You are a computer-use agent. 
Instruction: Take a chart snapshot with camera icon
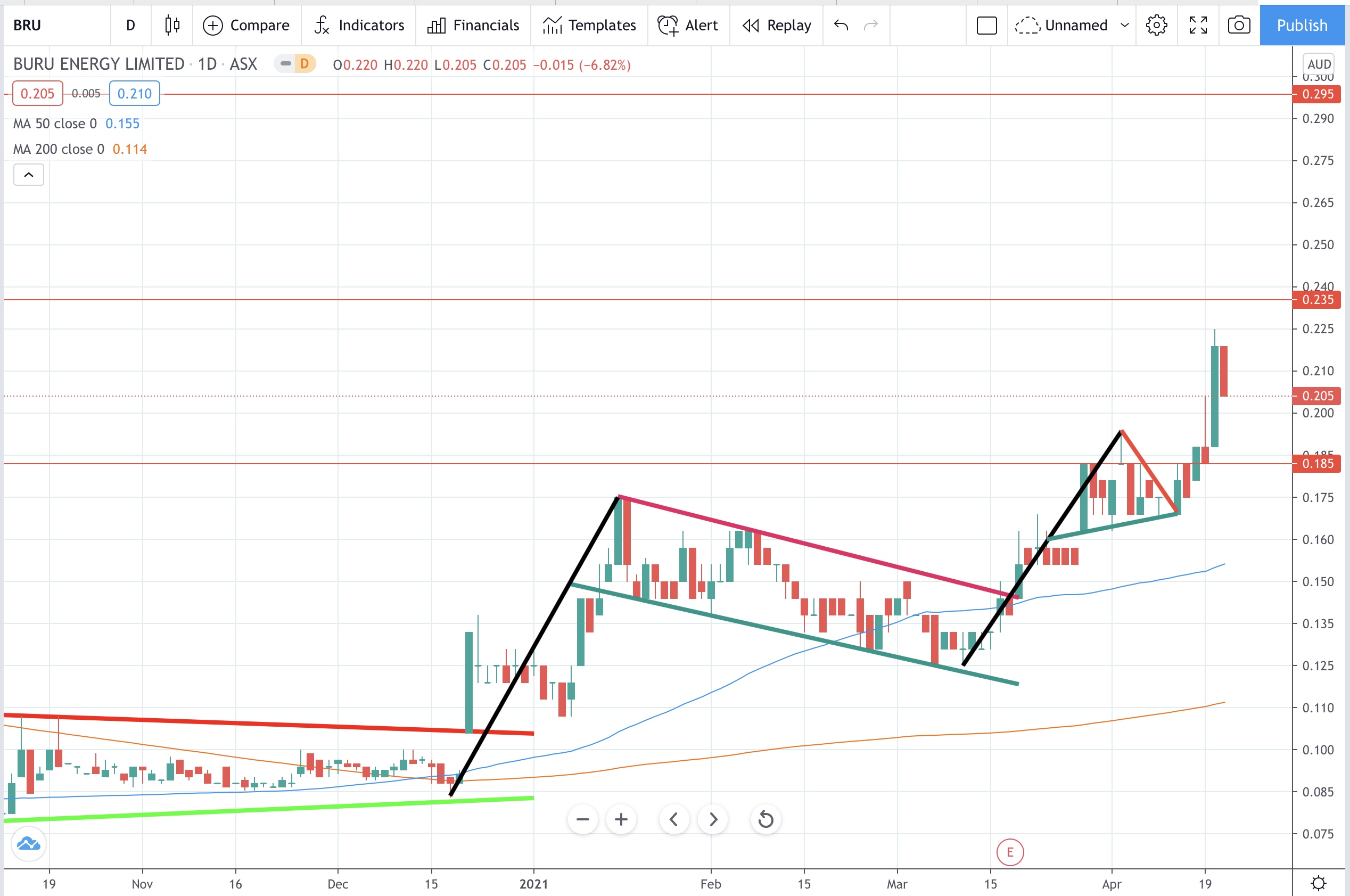(x=1239, y=25)
